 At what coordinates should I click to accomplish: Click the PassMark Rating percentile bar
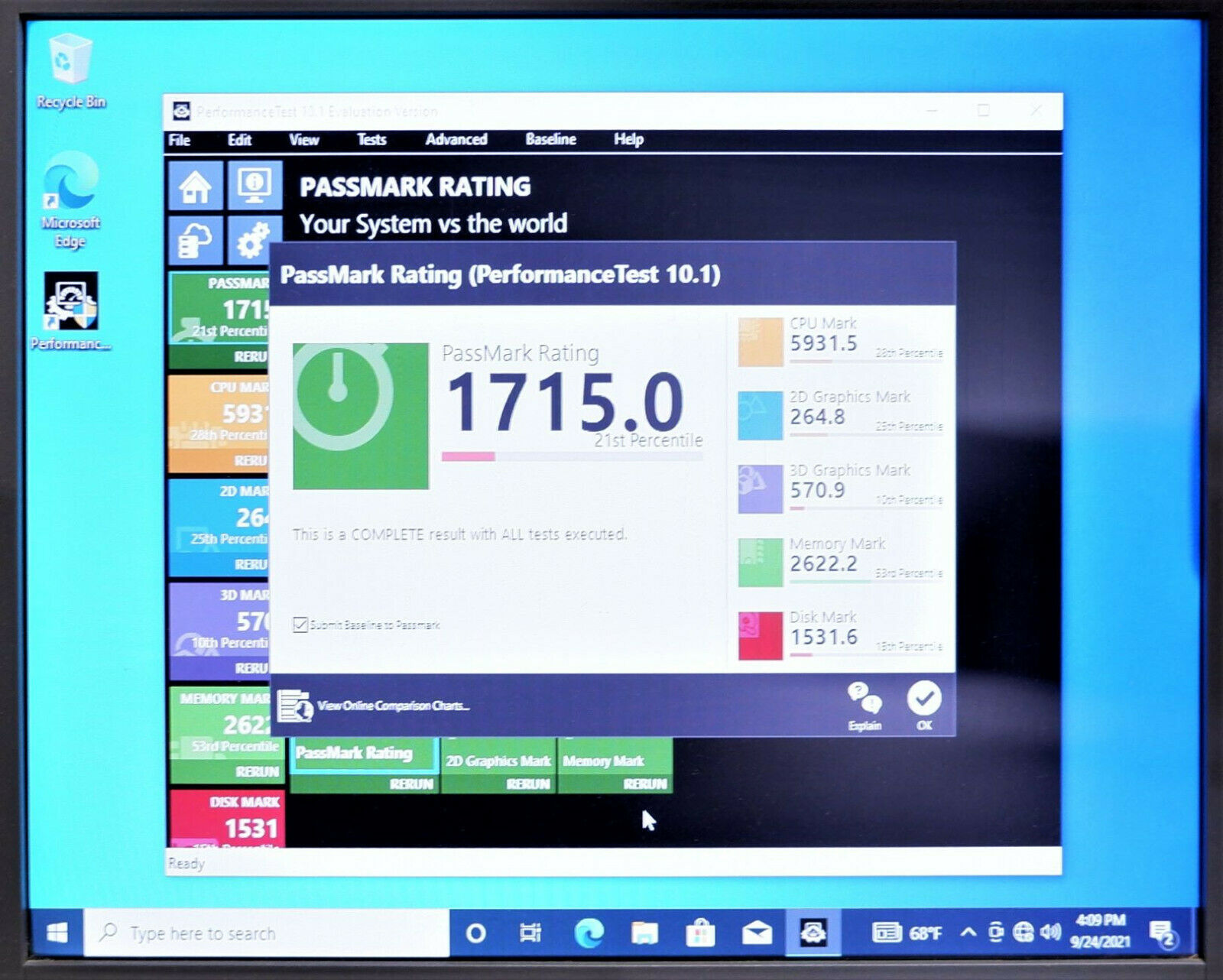click(572, 456)
